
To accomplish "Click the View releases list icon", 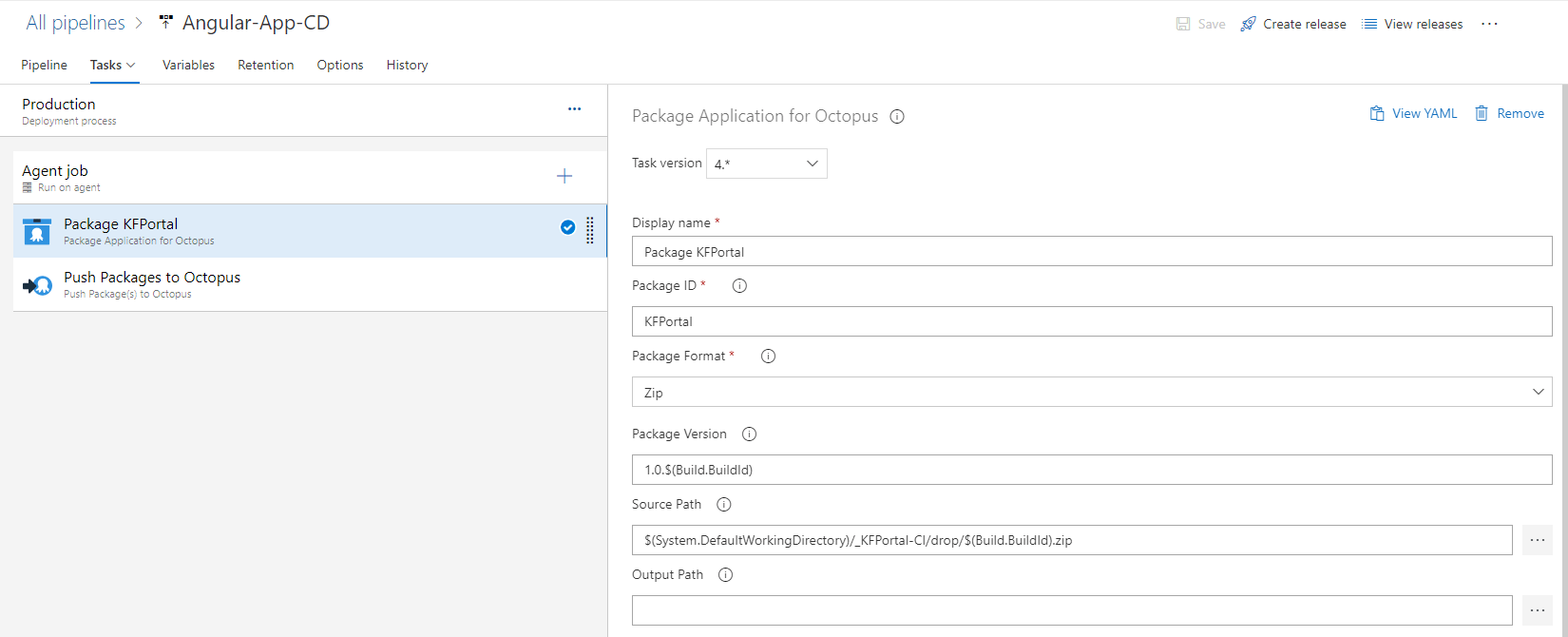I will click(1369, 24).
